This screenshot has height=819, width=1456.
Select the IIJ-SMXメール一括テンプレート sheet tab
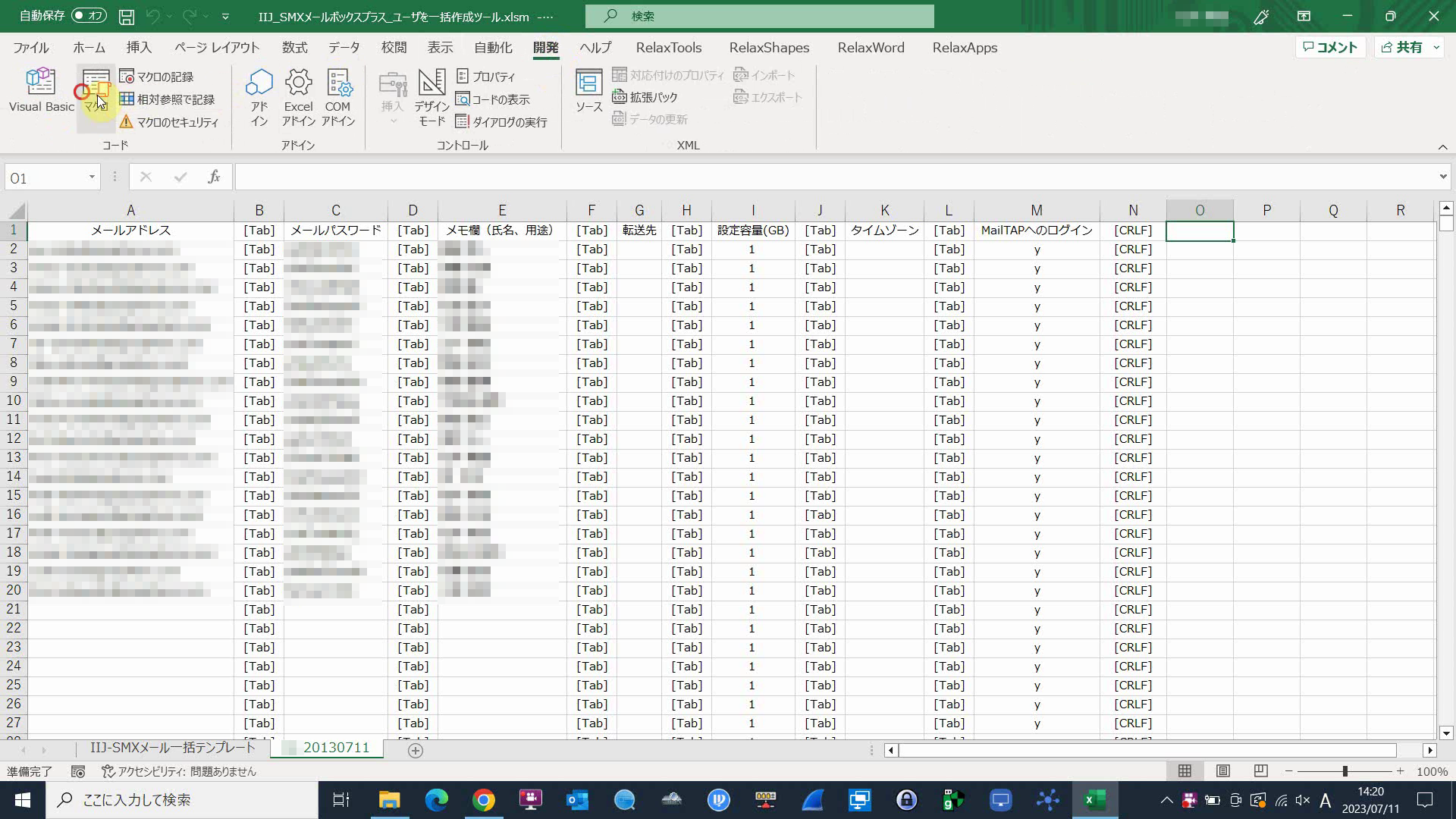(173, 748)
